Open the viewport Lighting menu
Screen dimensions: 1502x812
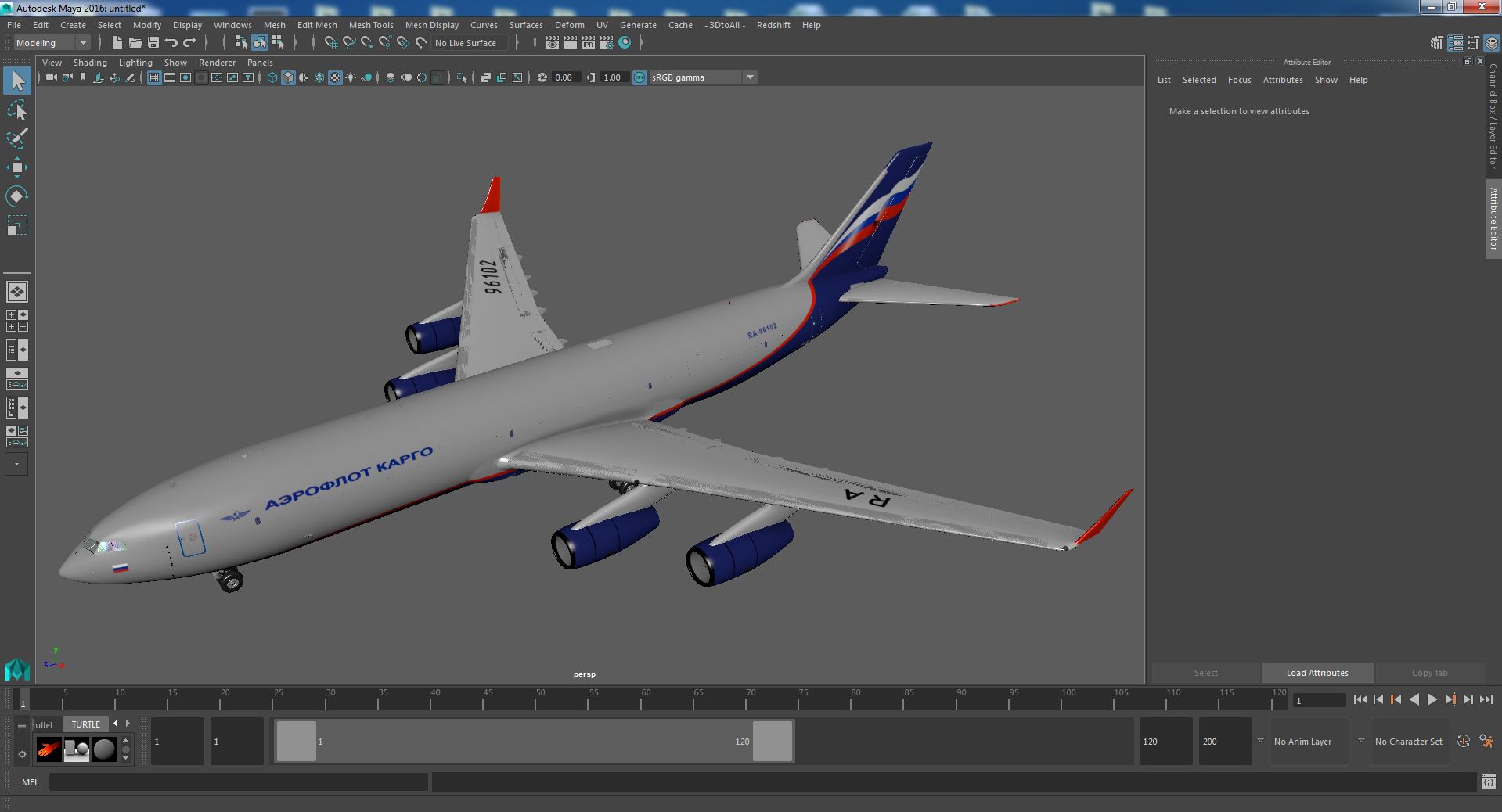[x=135, y=63]
